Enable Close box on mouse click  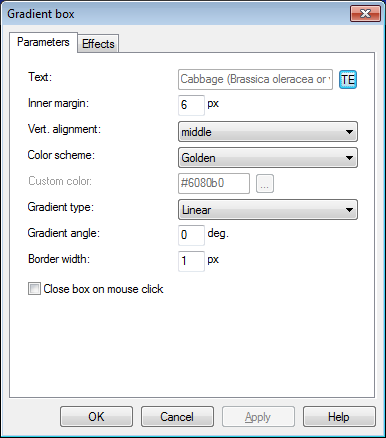[34, 289]
